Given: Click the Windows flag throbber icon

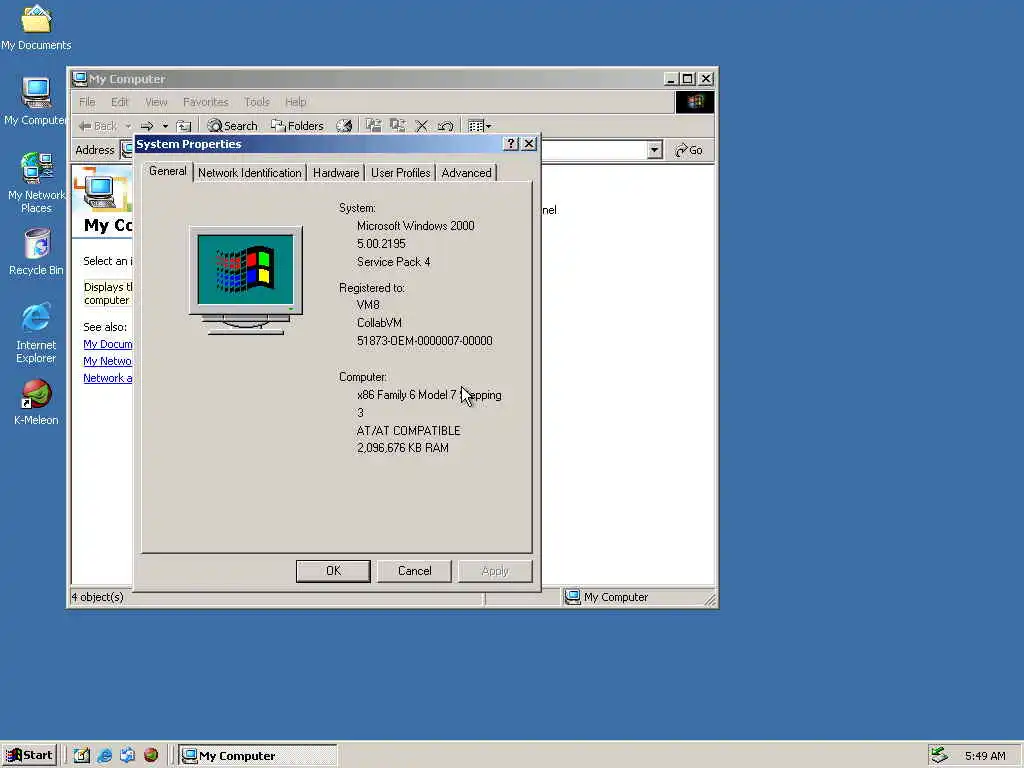Looking at the screenshot, I should [x=694, y=102].
